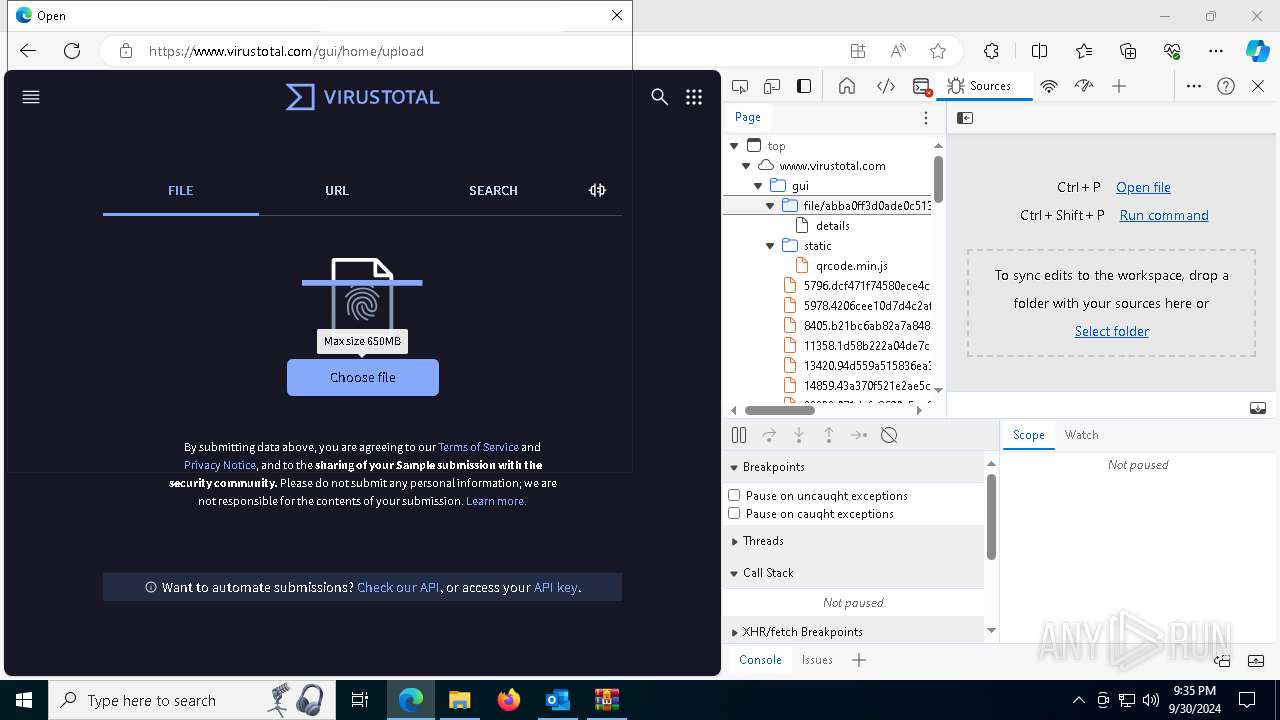Open the VirusTotal apps grid icon
The image size is (1280, 720).
coord(694,97)
